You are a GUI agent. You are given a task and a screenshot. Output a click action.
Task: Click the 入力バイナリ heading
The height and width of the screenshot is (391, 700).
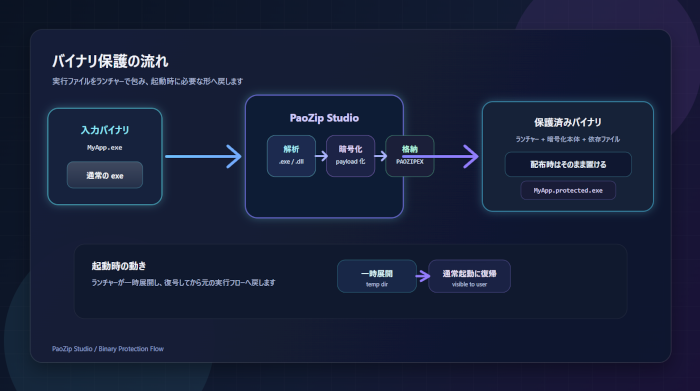click(x=105, y=130)
